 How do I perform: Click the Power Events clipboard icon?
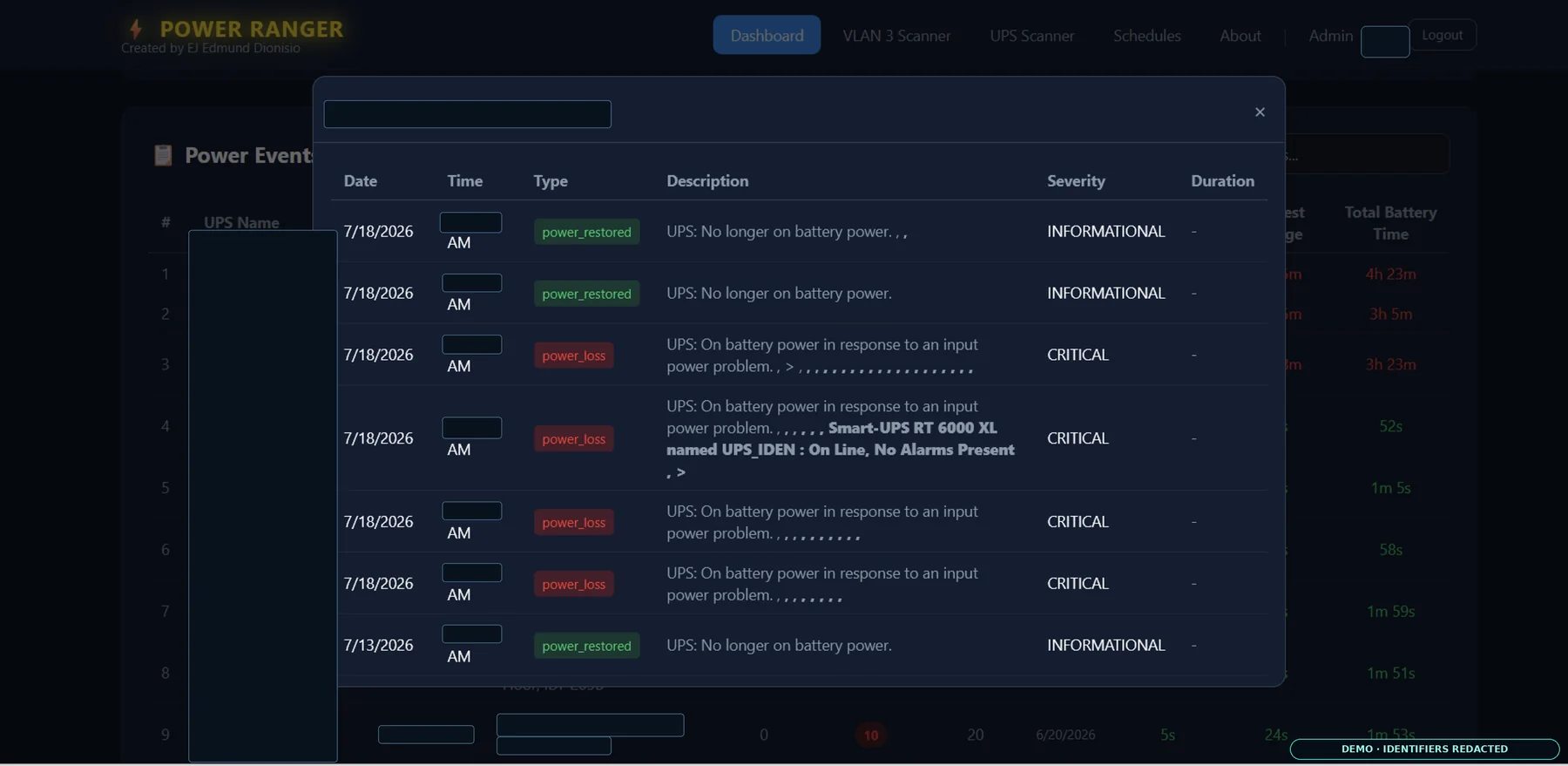click(x=163, y=155)
